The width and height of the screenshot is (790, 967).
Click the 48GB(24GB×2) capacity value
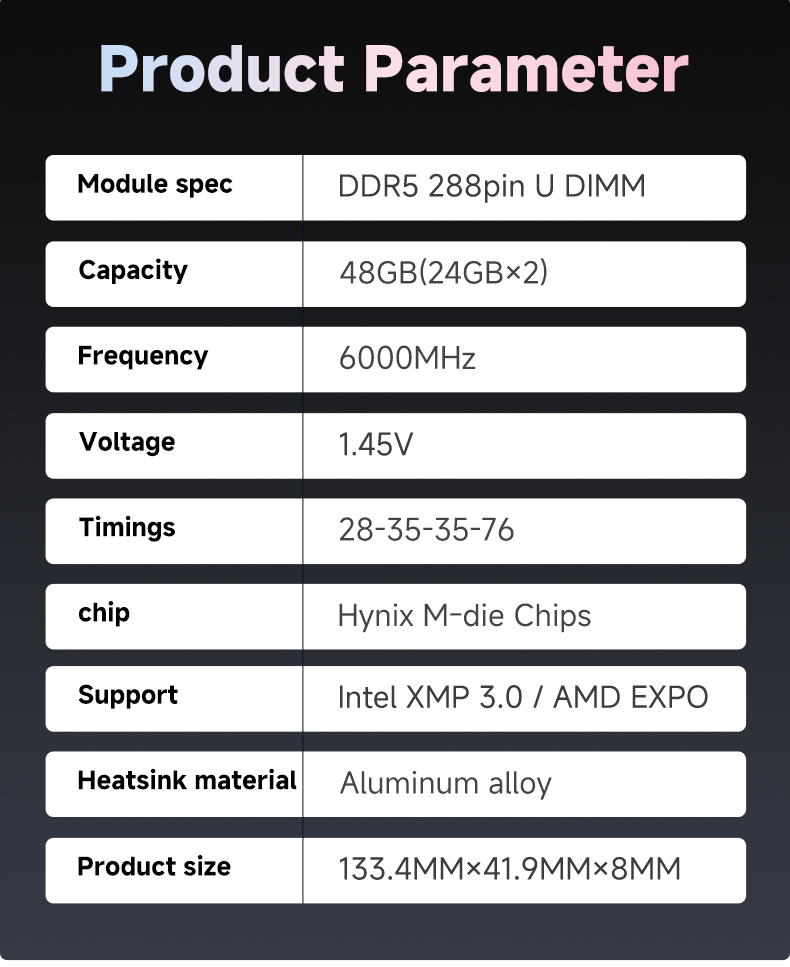coord(443,273)
